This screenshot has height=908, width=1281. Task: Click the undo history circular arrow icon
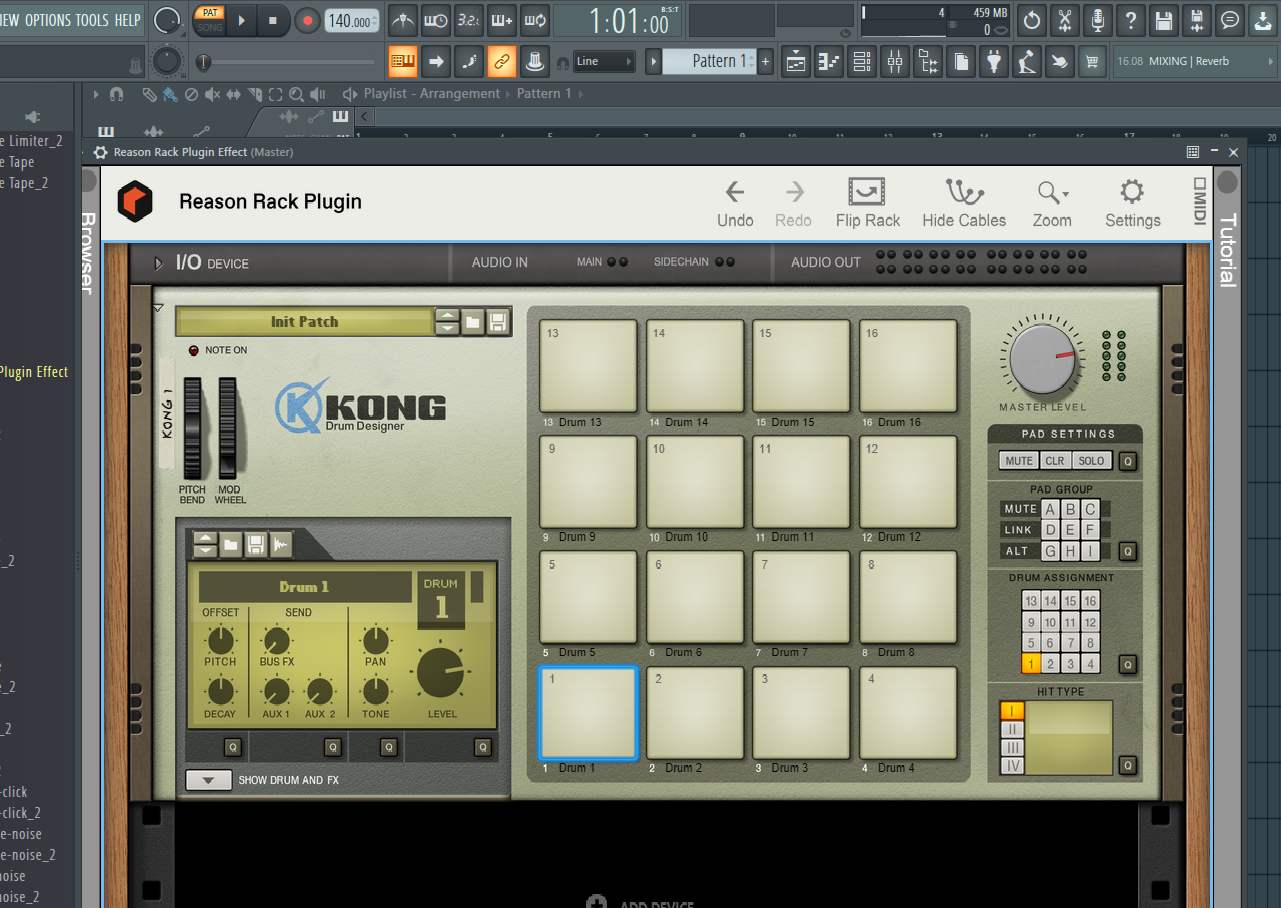pos(1031,20)
